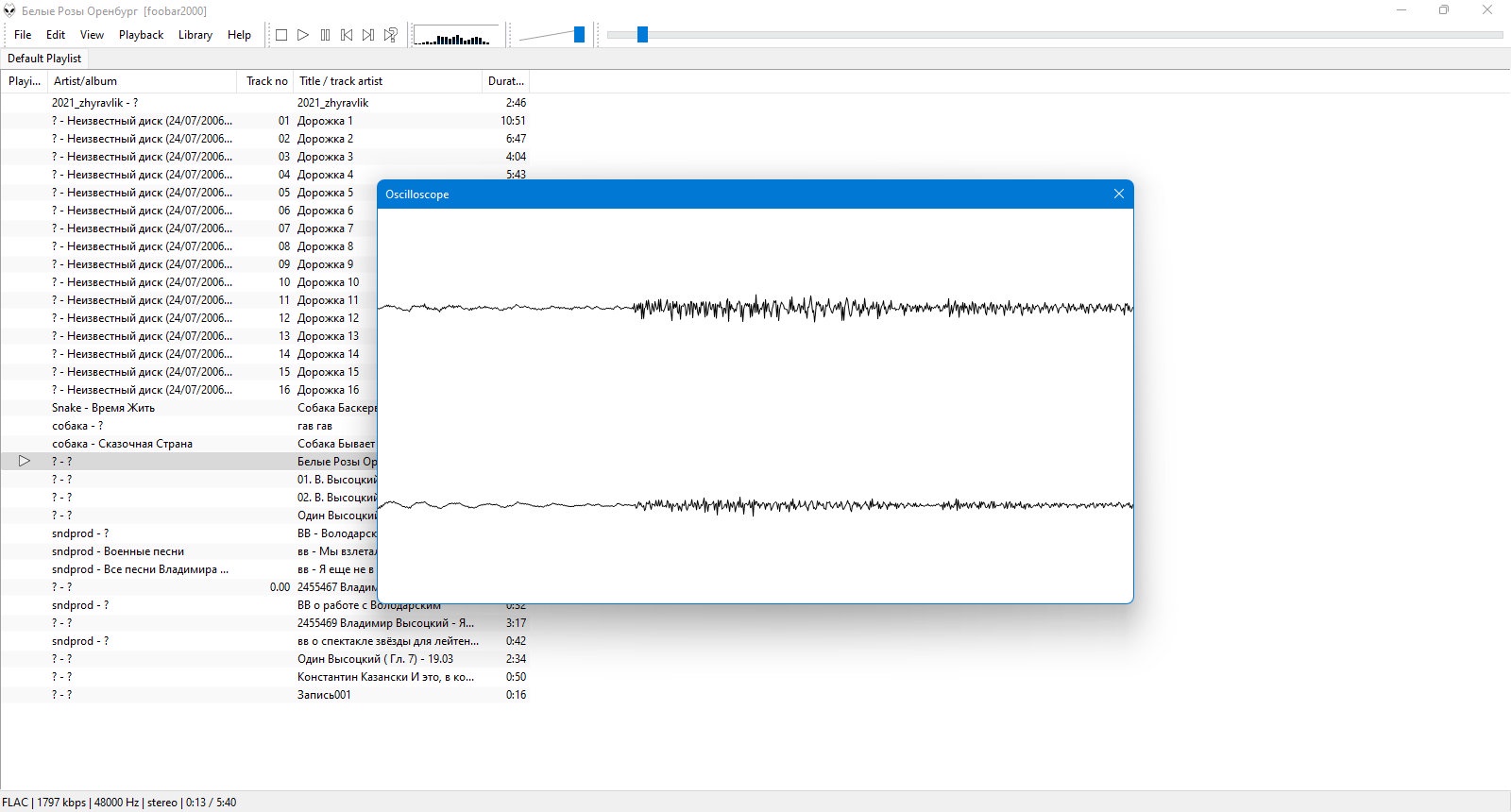The image size is (1511, 812).
Task: Close the Oscilloscope window
Action: 1119,194
